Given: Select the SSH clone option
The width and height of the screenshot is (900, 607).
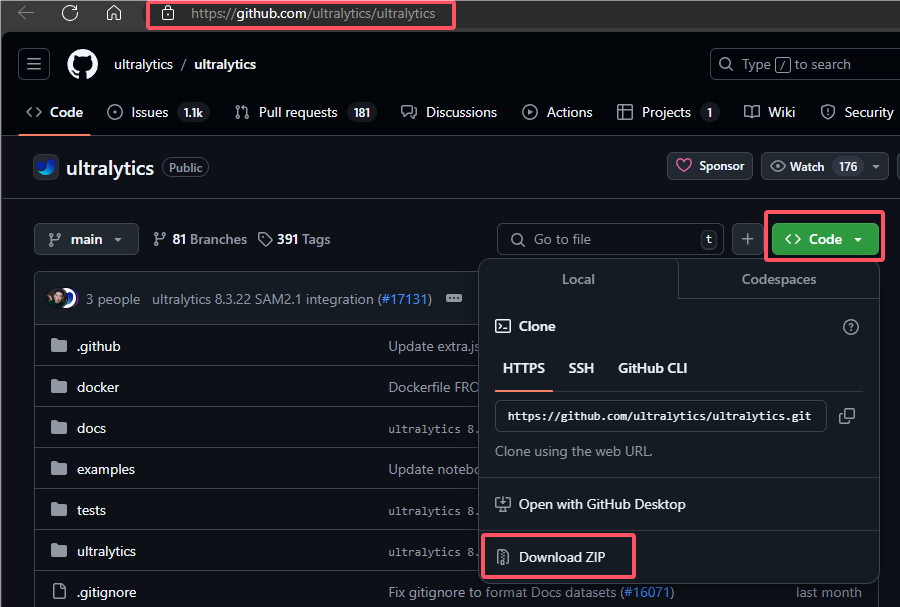Looking at the screenshot, I should click(x=581, y=368).
